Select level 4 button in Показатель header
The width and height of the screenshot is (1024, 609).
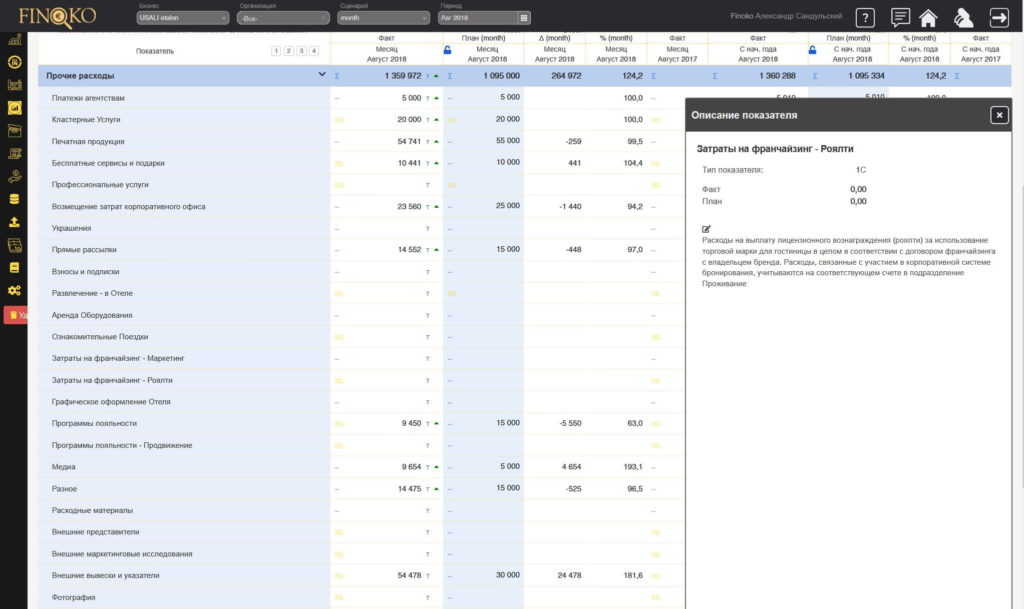pos(313,50)
